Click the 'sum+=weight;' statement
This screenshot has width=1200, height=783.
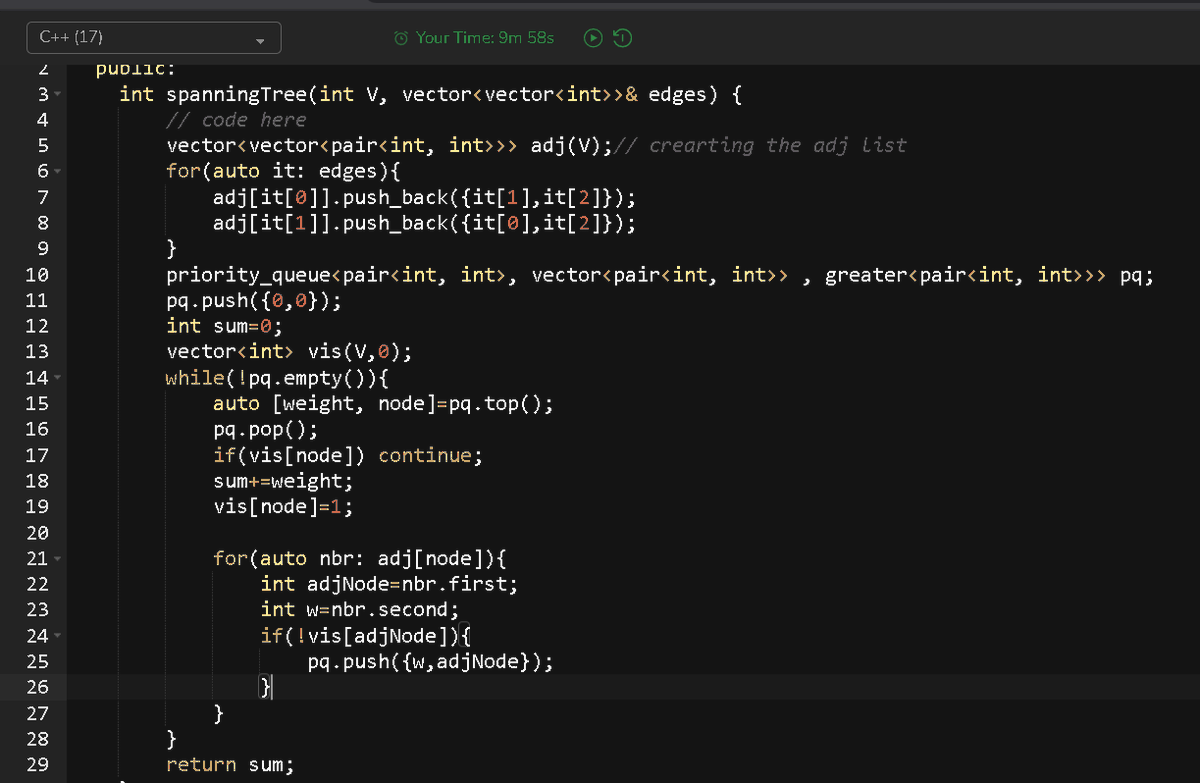click(283, 481)
